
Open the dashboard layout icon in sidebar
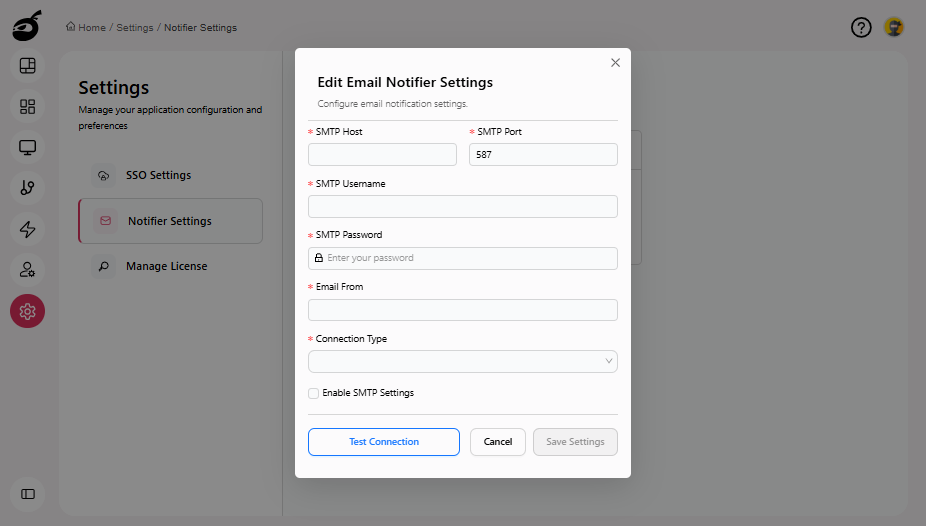pyautogui.click(x=27, y=66)
